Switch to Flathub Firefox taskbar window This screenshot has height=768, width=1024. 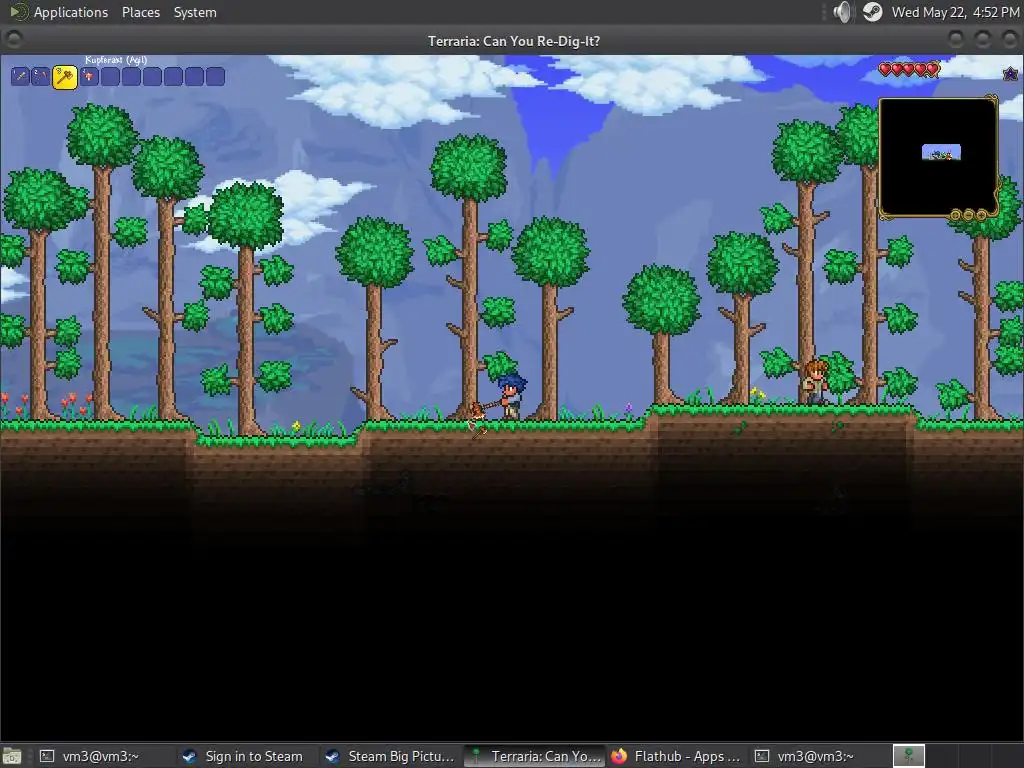(x=677, y=756)
